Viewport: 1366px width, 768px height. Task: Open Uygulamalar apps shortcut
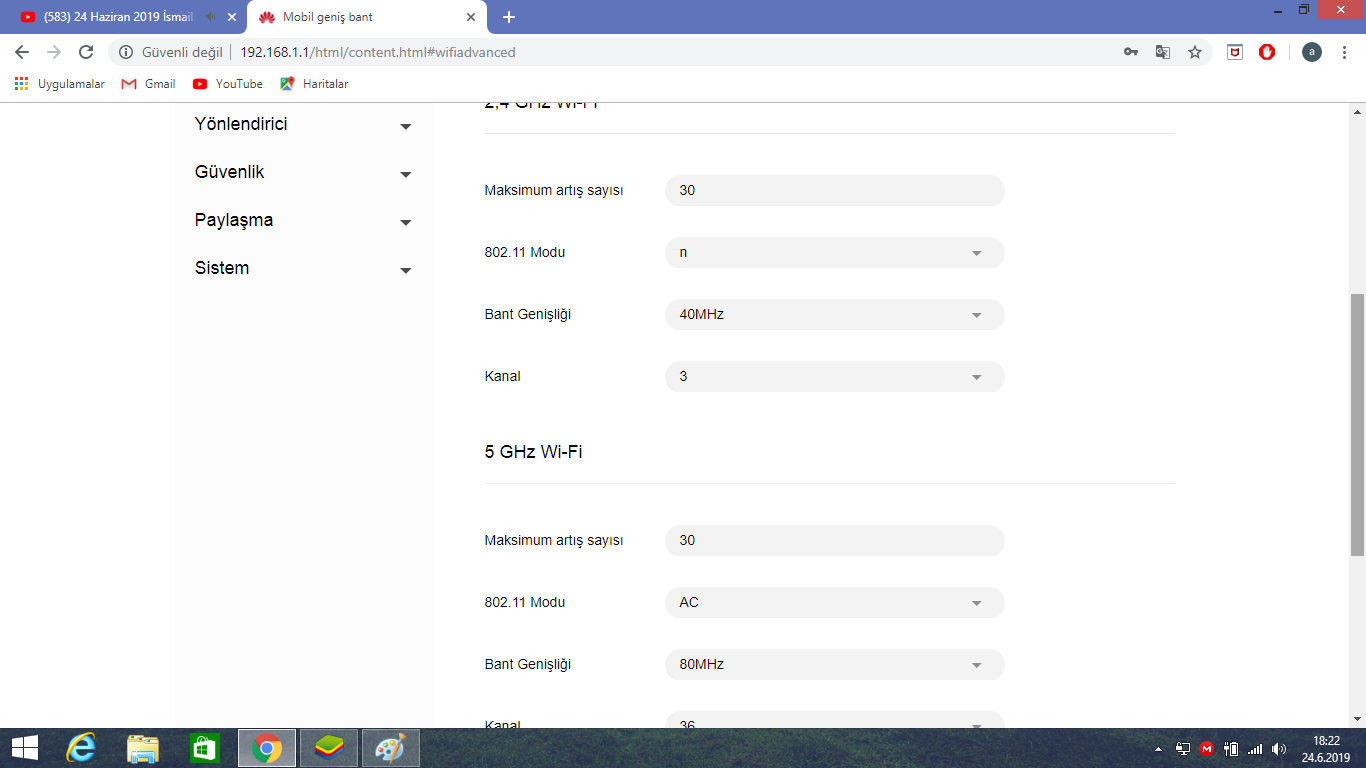click(60, 84)
